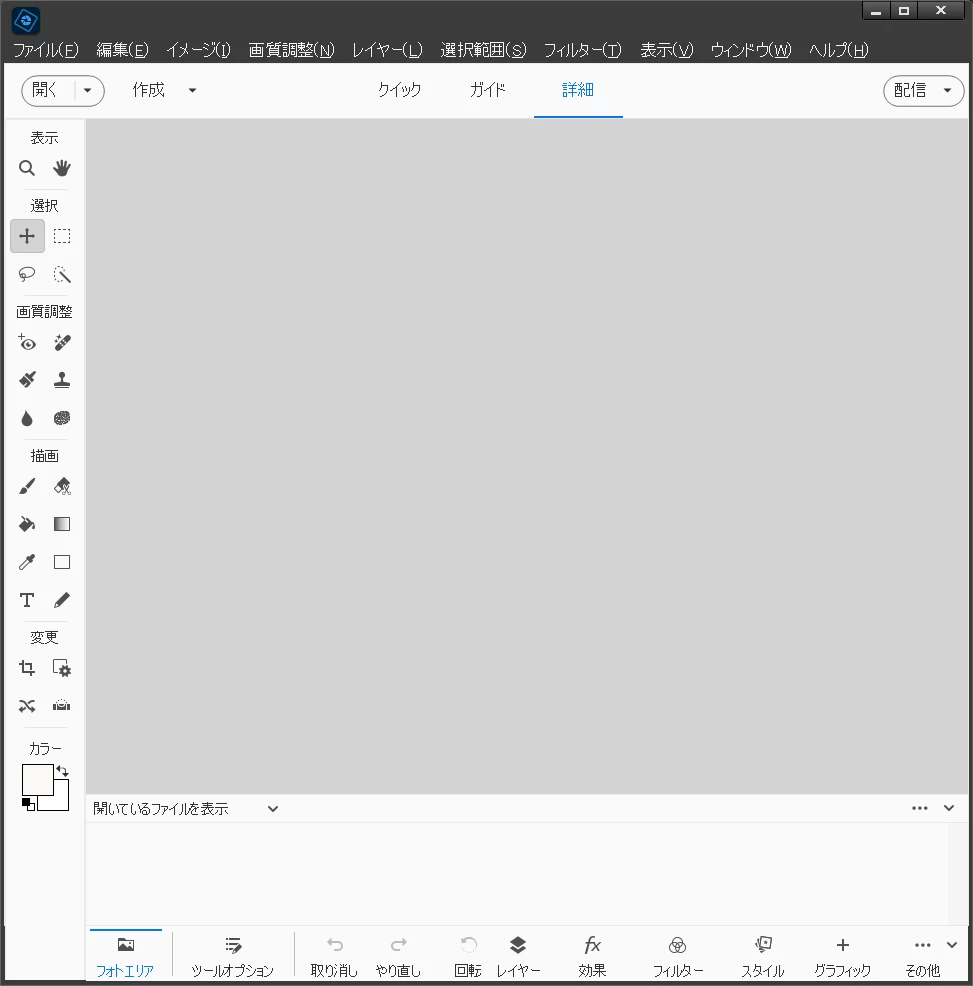
Task: Open the ヘルプ(H) menu
Action: [x=838, y=50]
